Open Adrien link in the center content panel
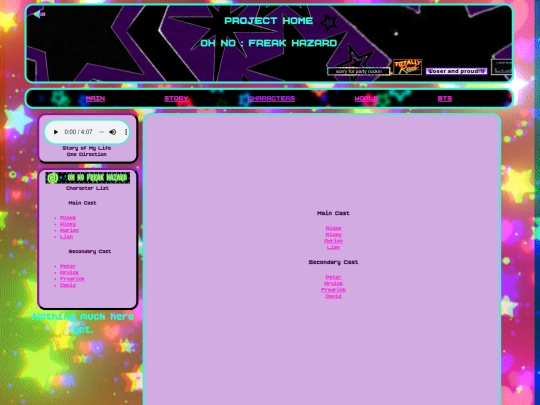The height and width of the screenshot is (405, 540). [x=333, y=241]
